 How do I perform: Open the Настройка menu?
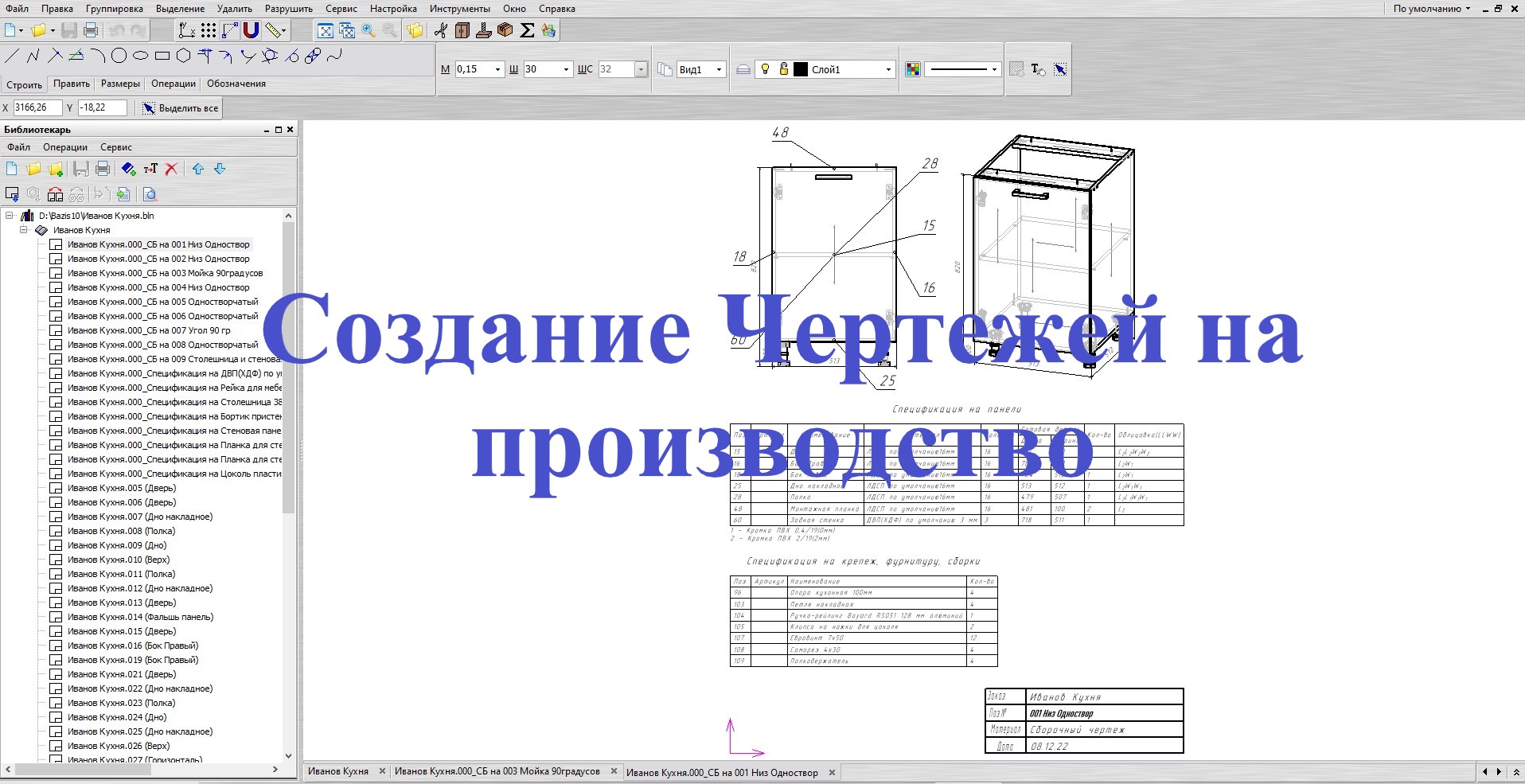pyautogui.click(x=392, y=9)
